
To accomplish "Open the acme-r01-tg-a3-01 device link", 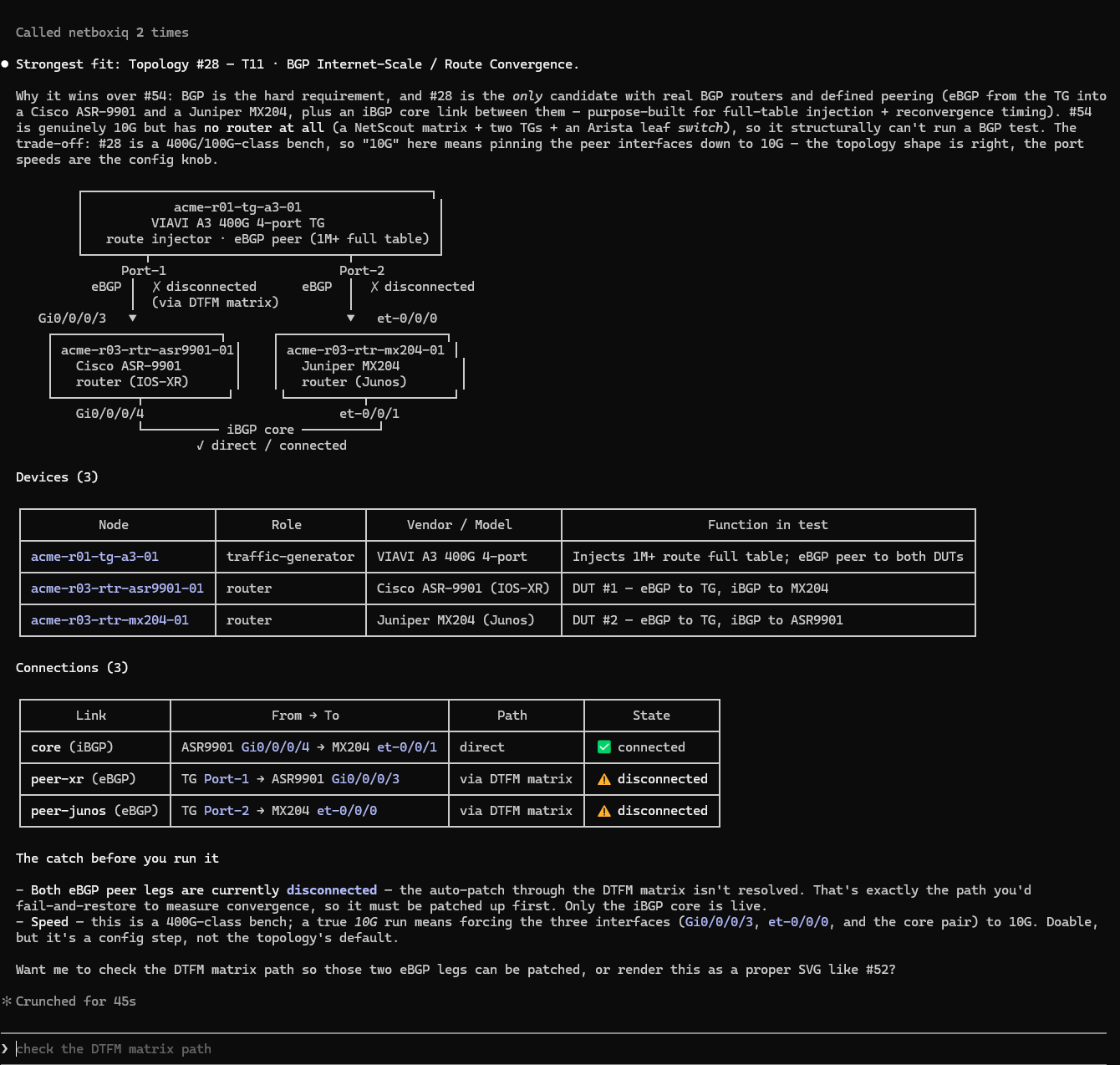I will tap(94, 557).
